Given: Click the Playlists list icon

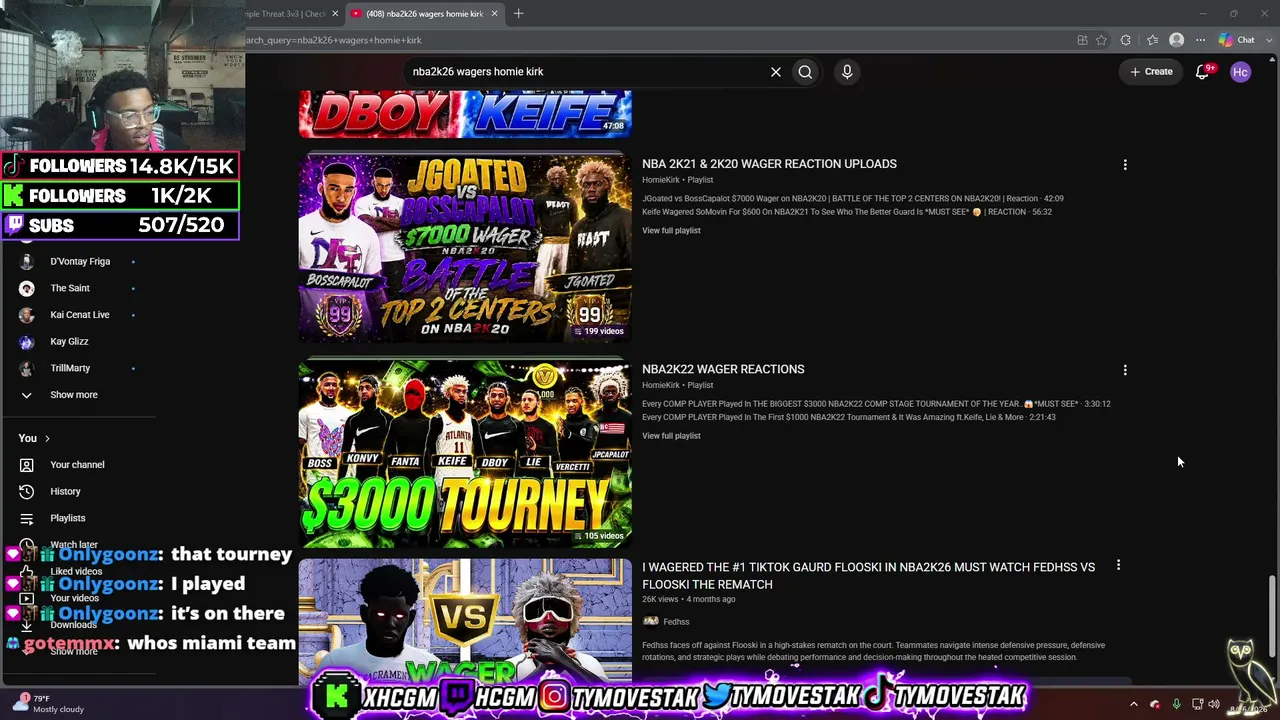Looking at the screenshot, I should (x=27, y=518).
